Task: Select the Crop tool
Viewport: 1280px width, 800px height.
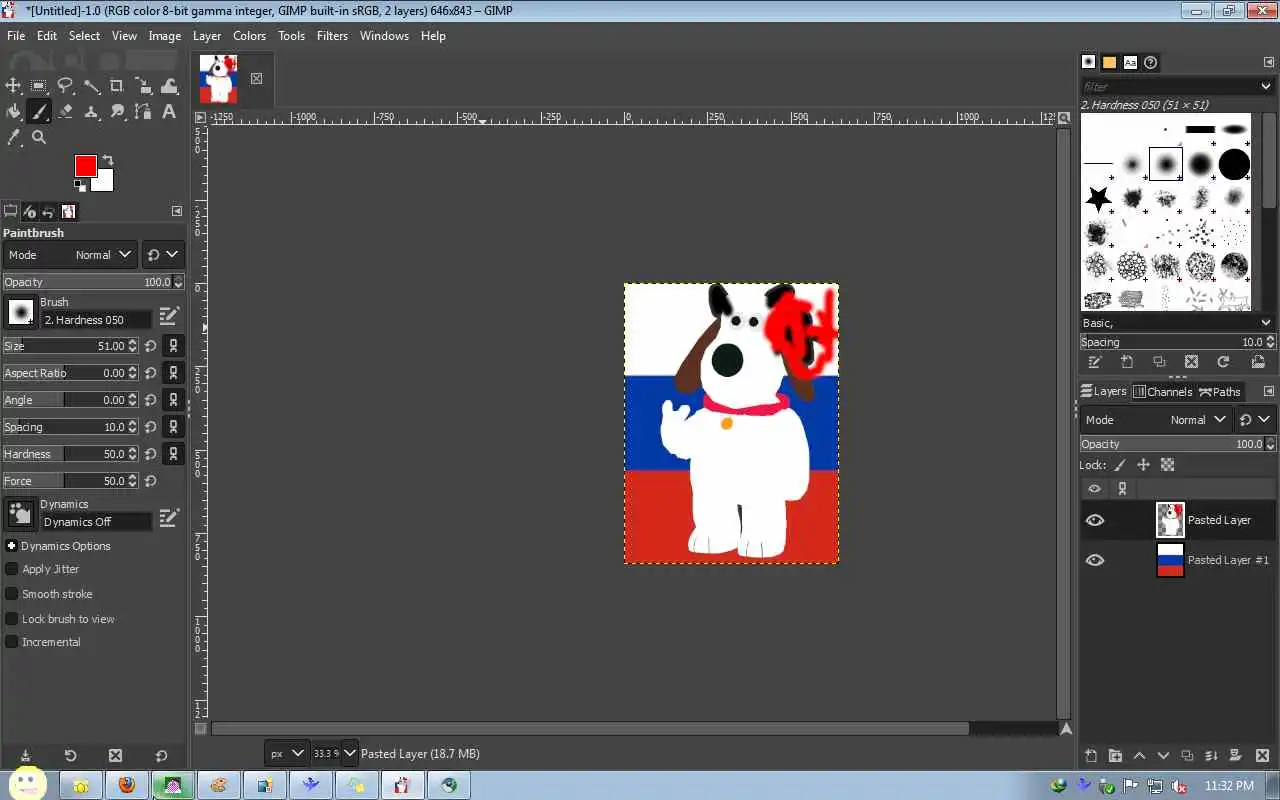Action: click(117, 86)
